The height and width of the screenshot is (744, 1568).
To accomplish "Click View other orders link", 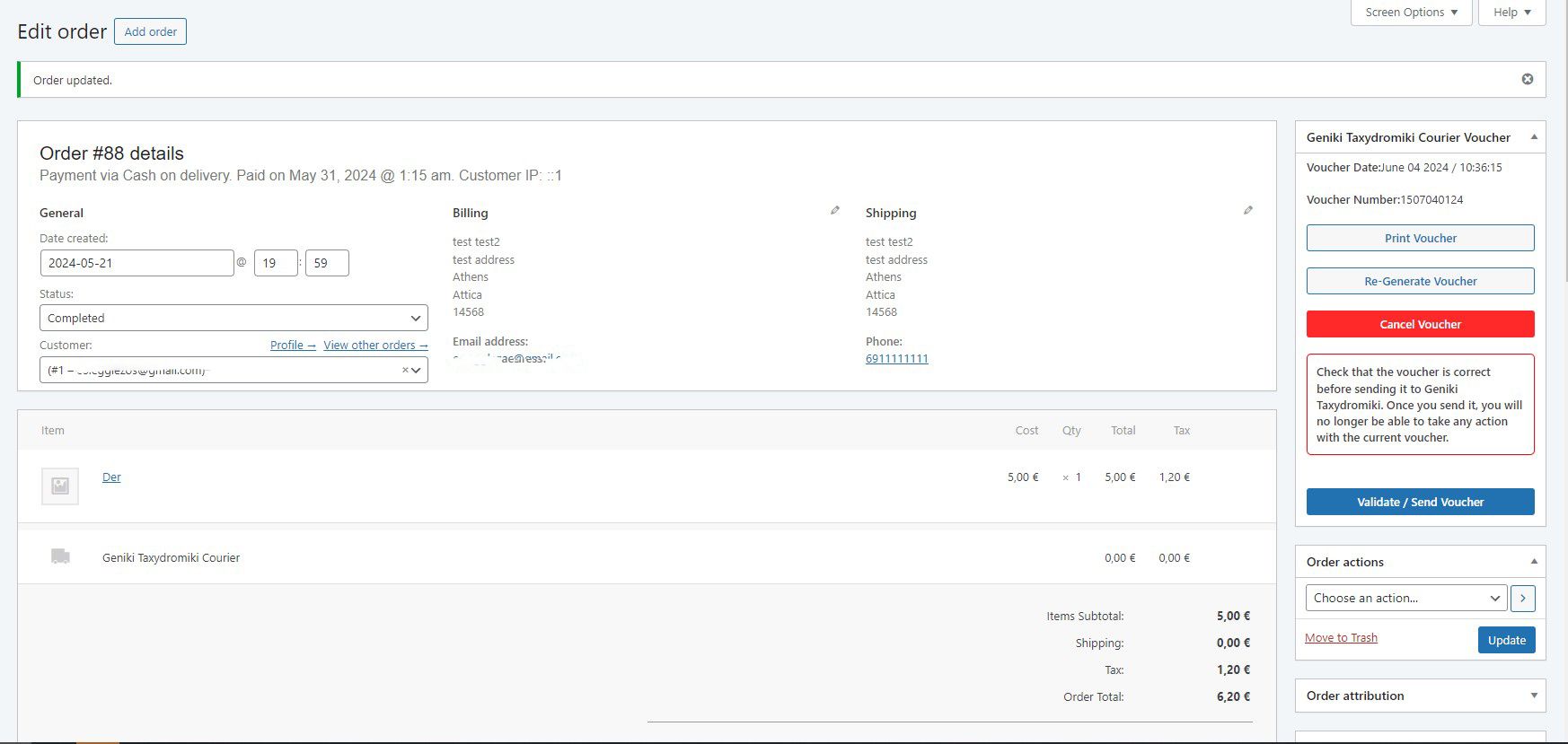I will pos(375,346).
